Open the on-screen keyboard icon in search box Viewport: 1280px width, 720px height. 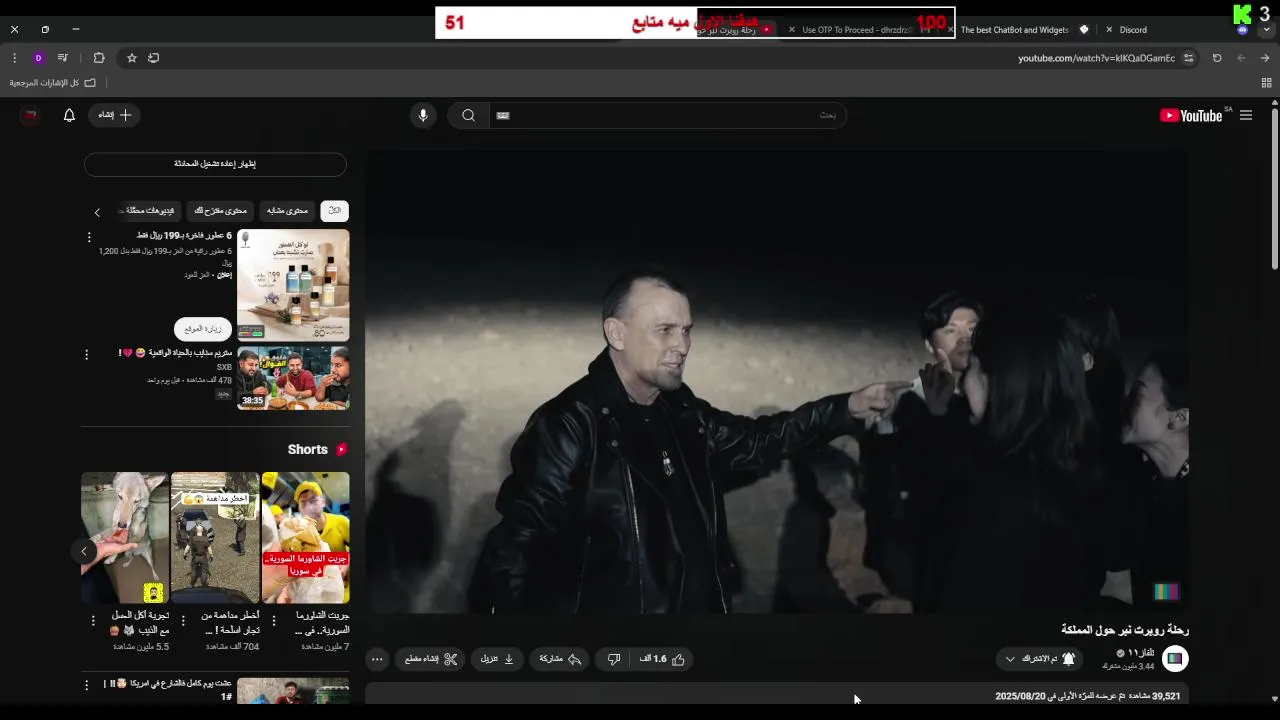(x=503, y=115)
